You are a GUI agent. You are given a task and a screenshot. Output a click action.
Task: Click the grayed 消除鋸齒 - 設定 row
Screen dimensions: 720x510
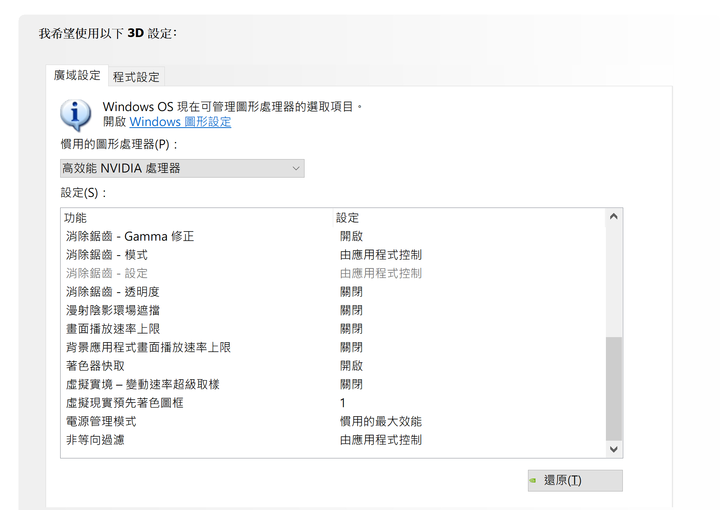coord(333,274)
